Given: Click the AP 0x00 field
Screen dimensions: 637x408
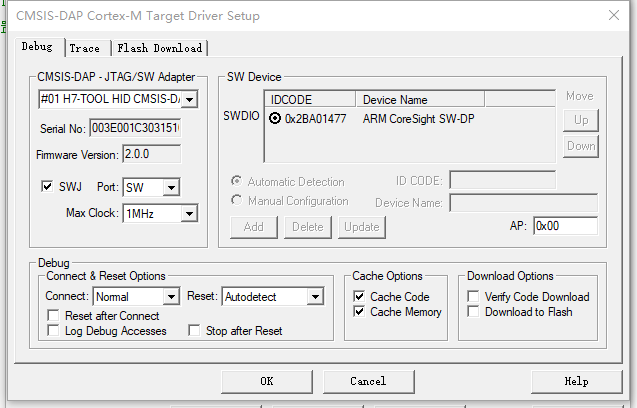Looking at the screenshot, I should (x=566, y=226).
